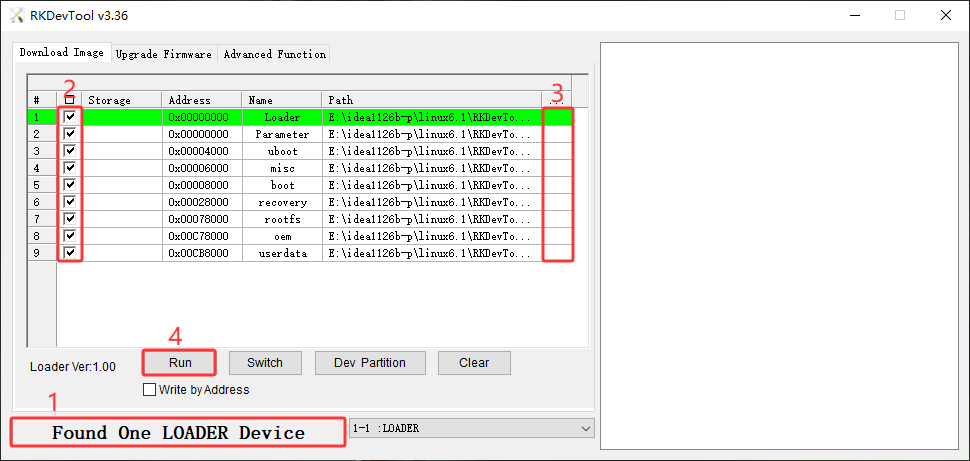Browse path via uboot row's end cell
The image size is (970, 461).
coord(557,150)
